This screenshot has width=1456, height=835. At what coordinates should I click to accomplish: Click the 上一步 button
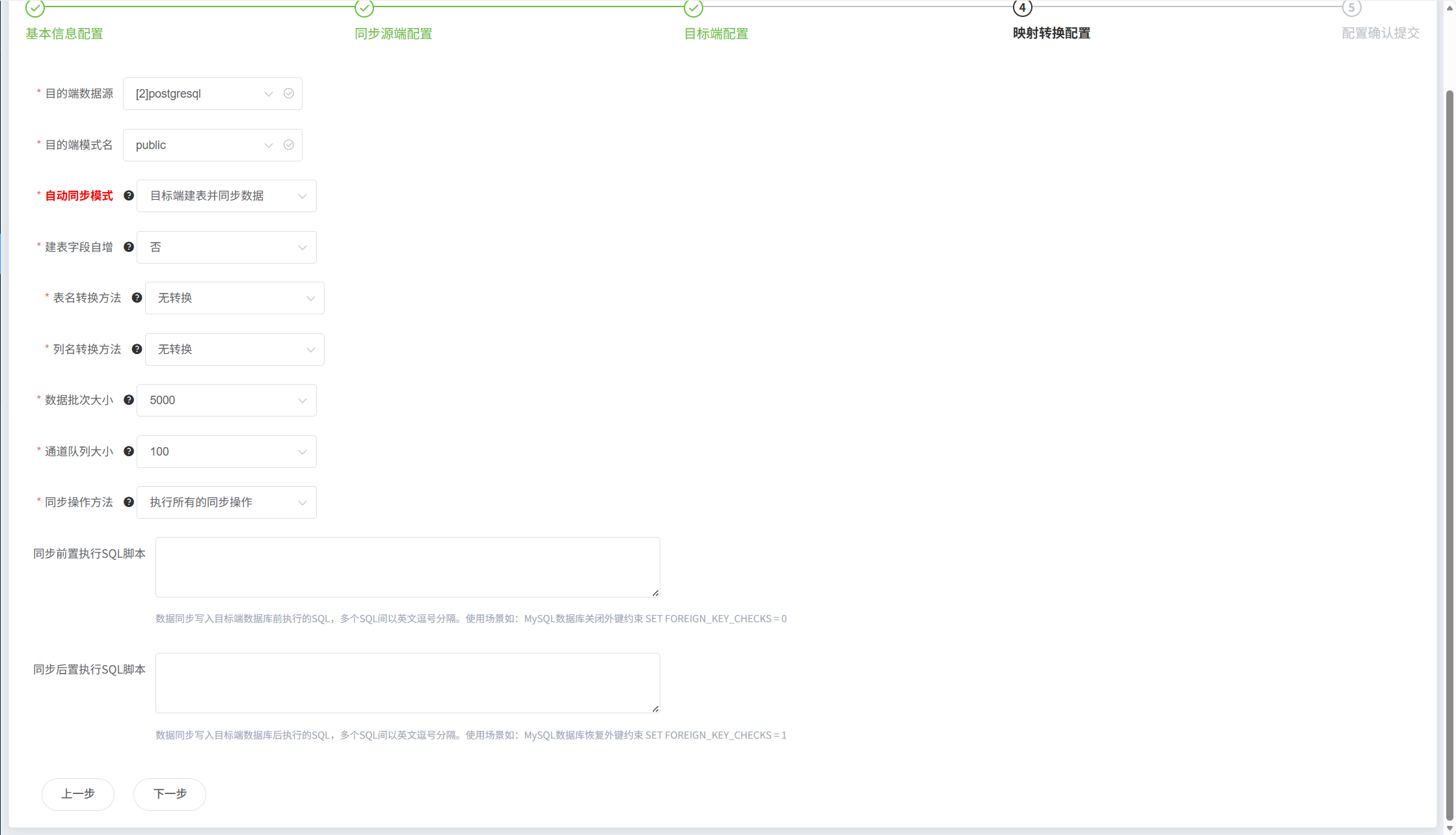click(78, 794)
